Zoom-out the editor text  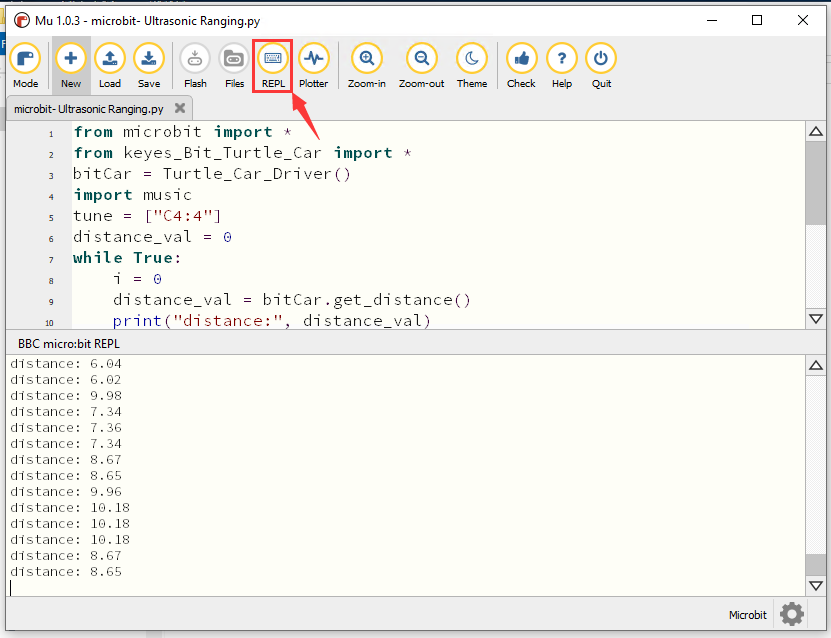(421, 65)
